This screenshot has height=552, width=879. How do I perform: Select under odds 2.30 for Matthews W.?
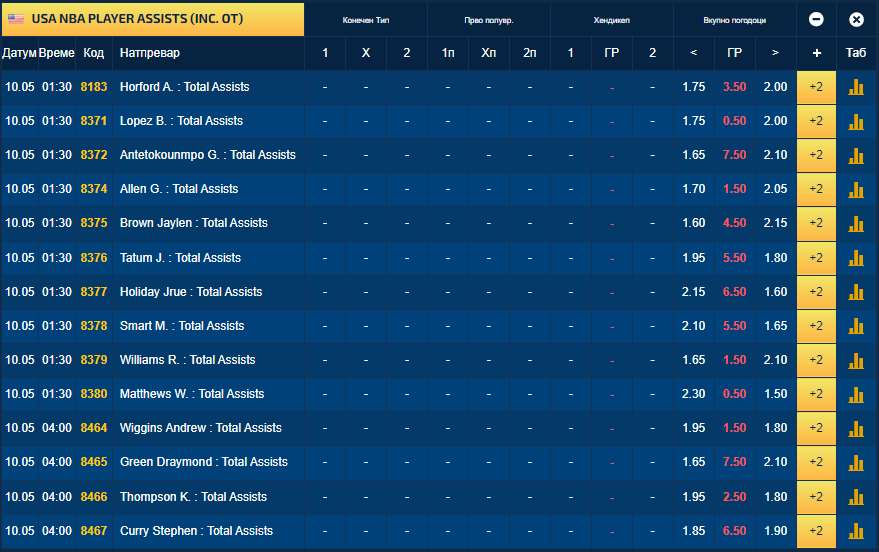point(693,394)
